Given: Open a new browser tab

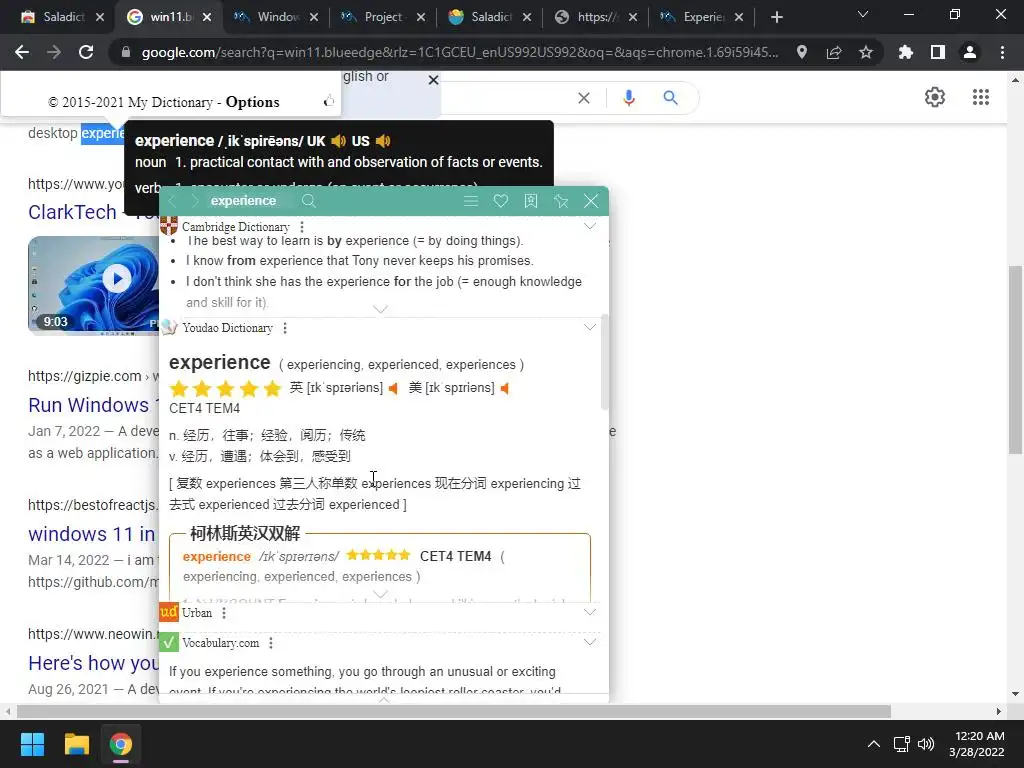Looking at the screenshot, I should (776, 17).
